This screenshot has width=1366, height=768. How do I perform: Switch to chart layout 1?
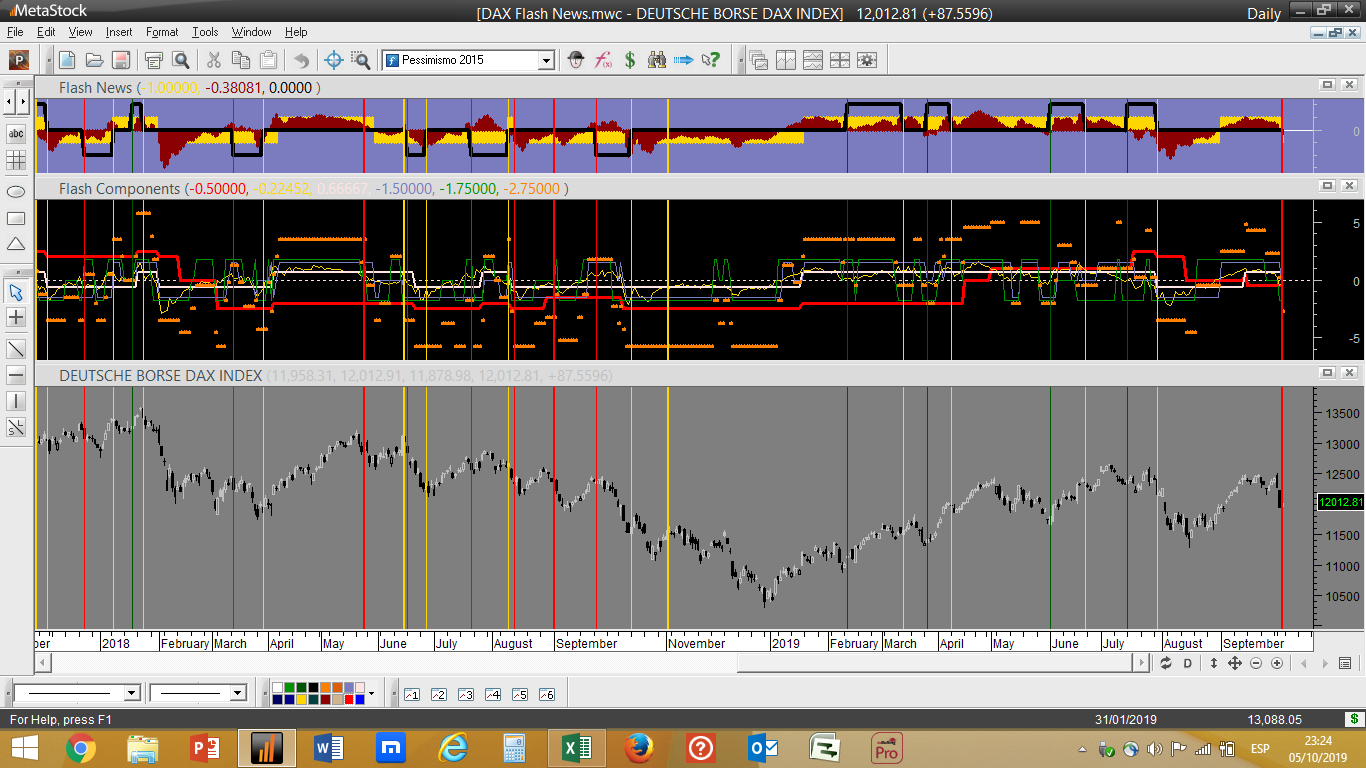[411, 694]
